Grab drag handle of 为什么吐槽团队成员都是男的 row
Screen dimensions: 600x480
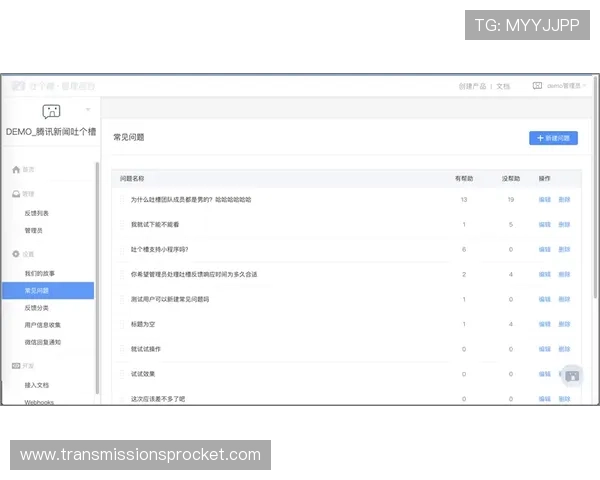(x=122, y=200)
